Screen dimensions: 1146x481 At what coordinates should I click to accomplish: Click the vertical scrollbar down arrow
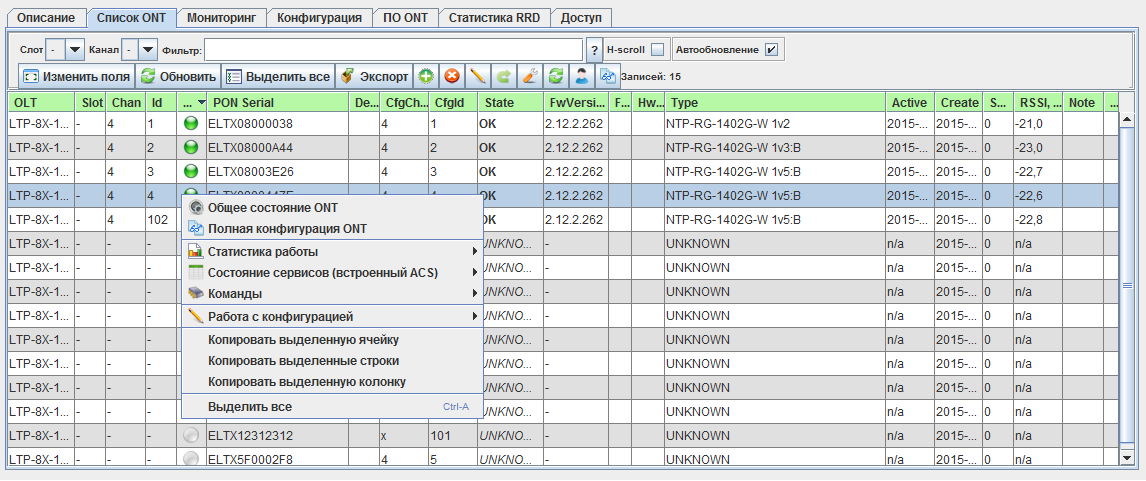[x=1127, y=457]
